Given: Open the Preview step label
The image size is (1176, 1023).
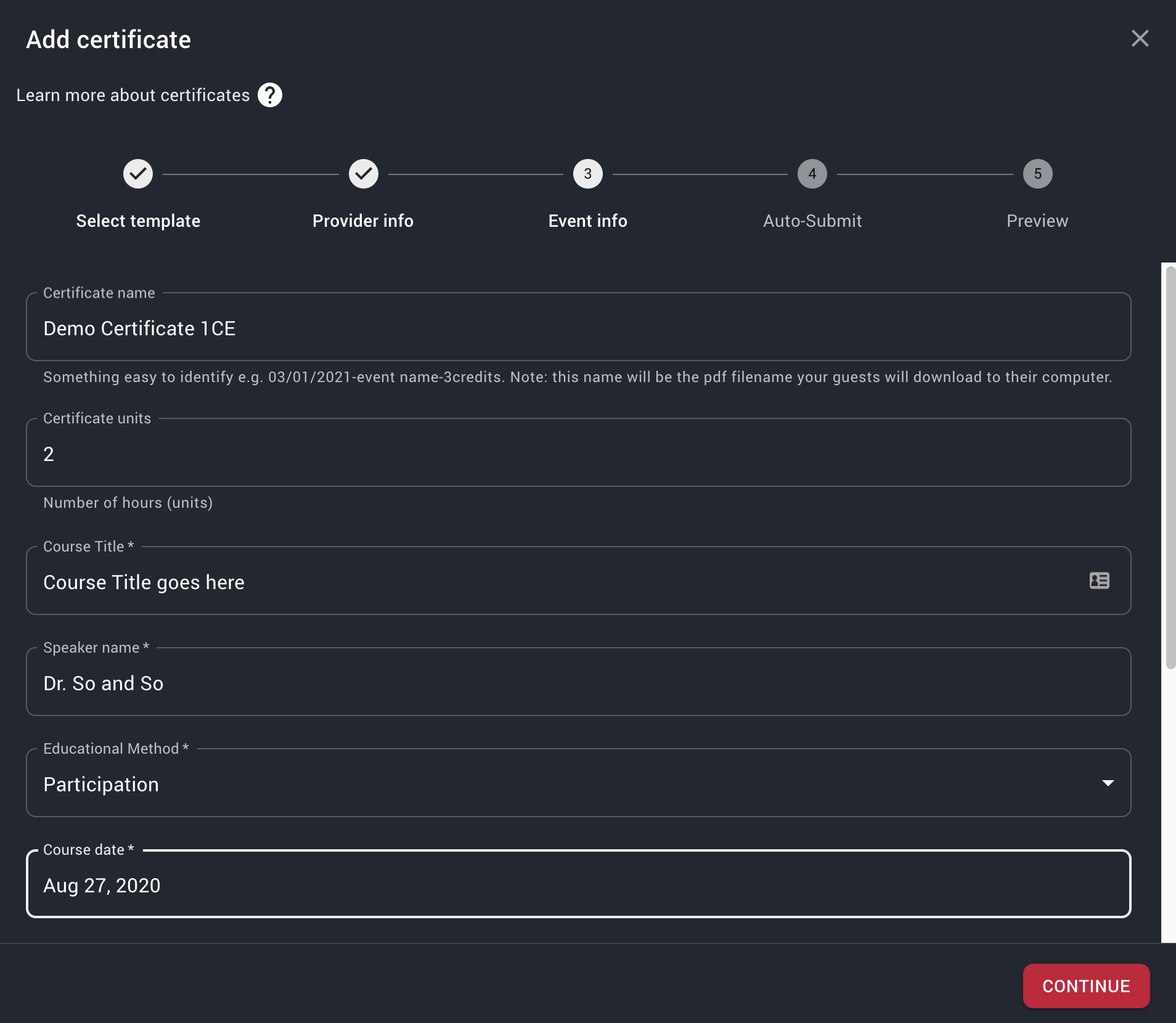Looking at the screenshot, I should [x=1038, y=221].
